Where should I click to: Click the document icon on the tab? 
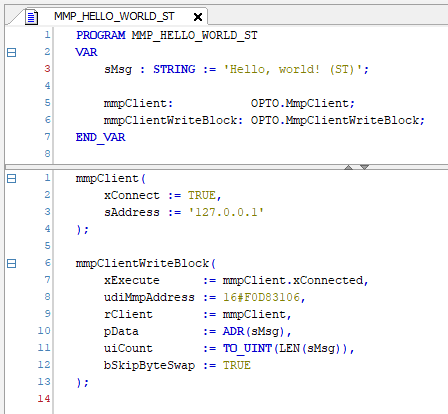(31, 17)
